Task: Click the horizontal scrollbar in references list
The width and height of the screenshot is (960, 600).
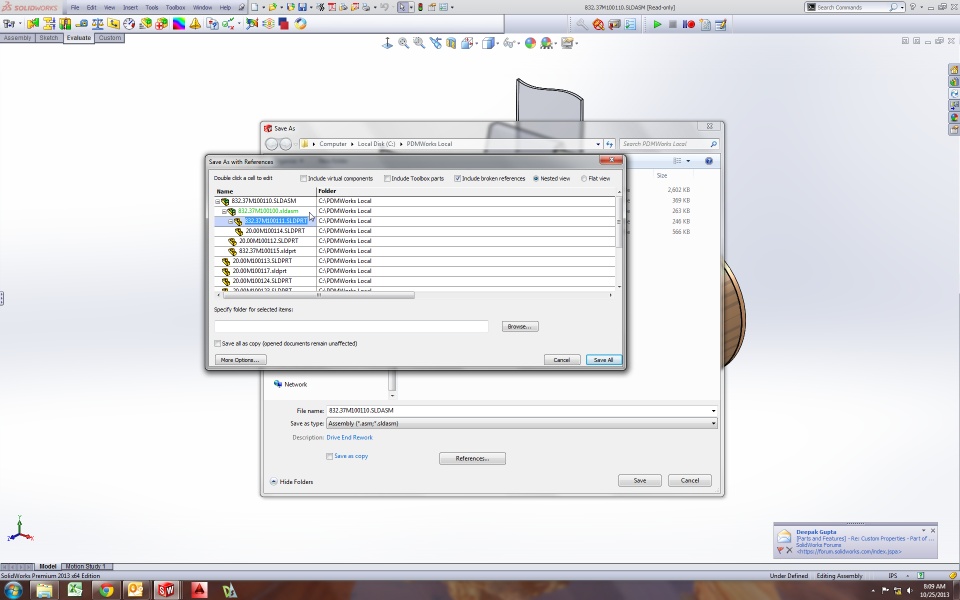Action: pyautogui.click(x=318, y=295)
